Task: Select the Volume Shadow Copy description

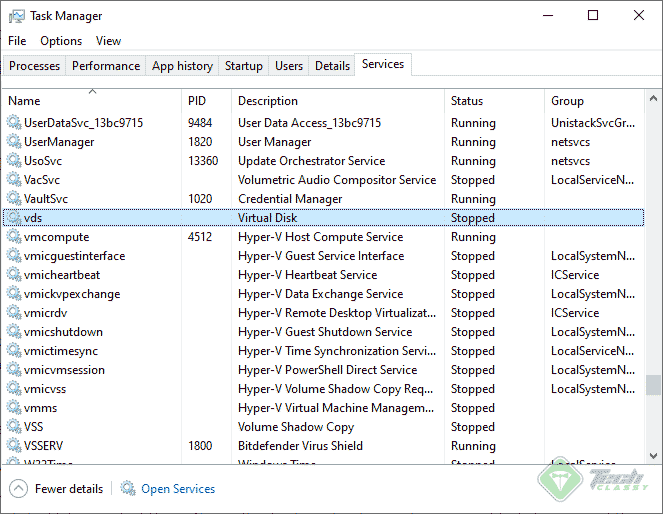Action: [296, 427]
